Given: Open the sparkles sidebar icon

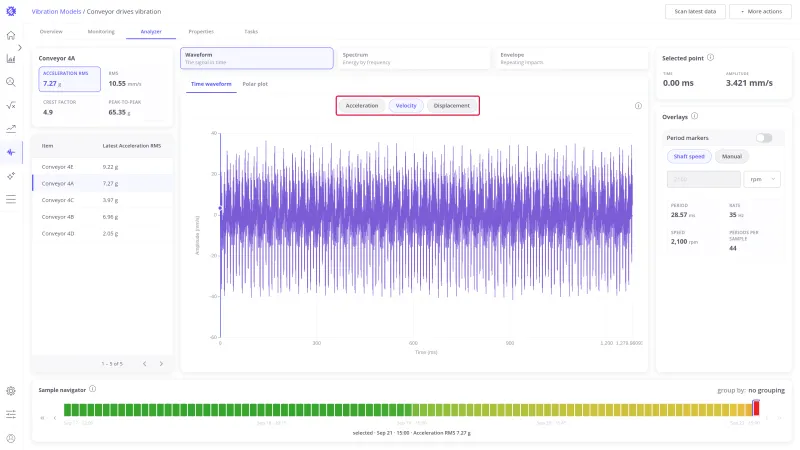Looking at the screenshot, I should (11, 176).
